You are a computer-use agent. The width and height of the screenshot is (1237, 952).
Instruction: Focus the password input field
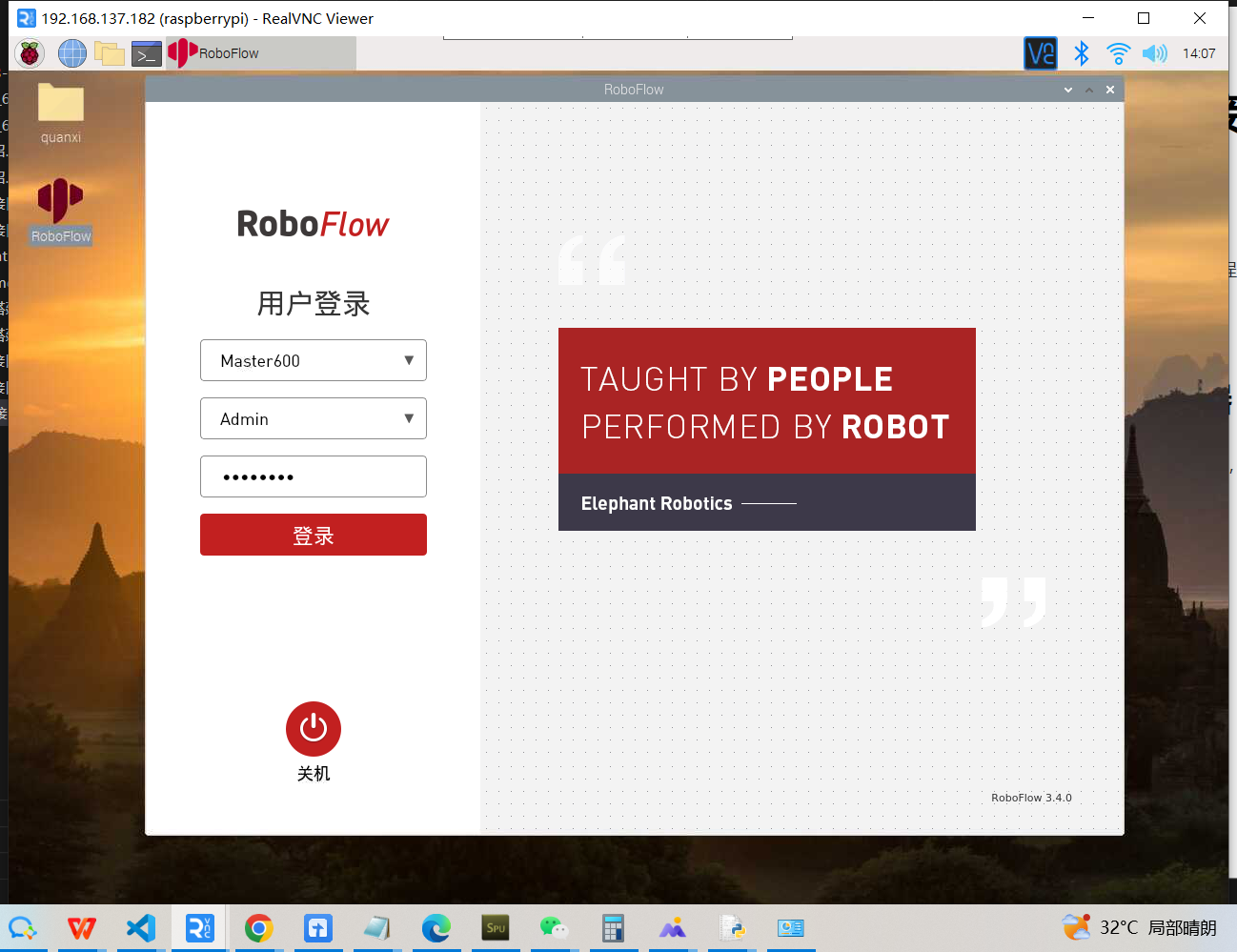click(313, 476)
